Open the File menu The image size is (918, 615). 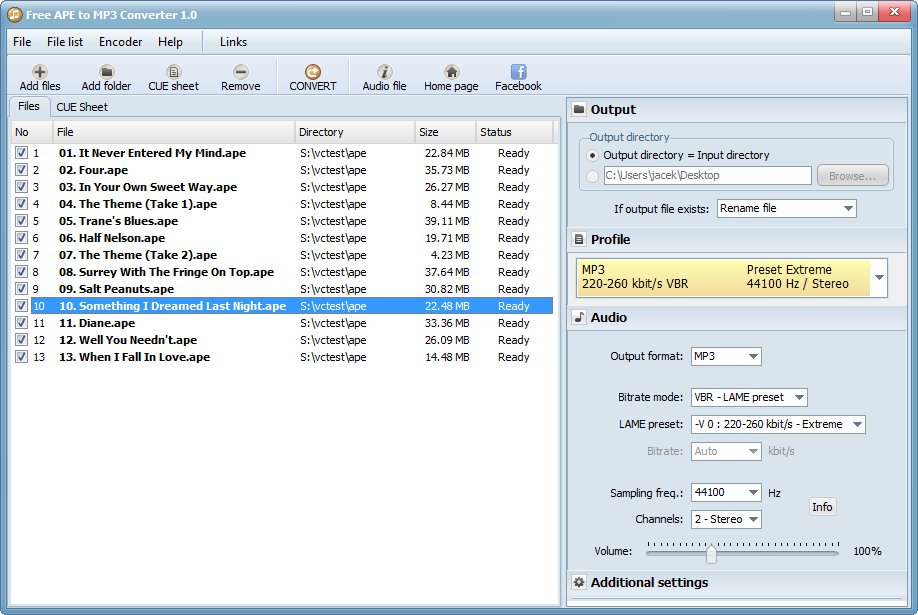click(22, 42)
